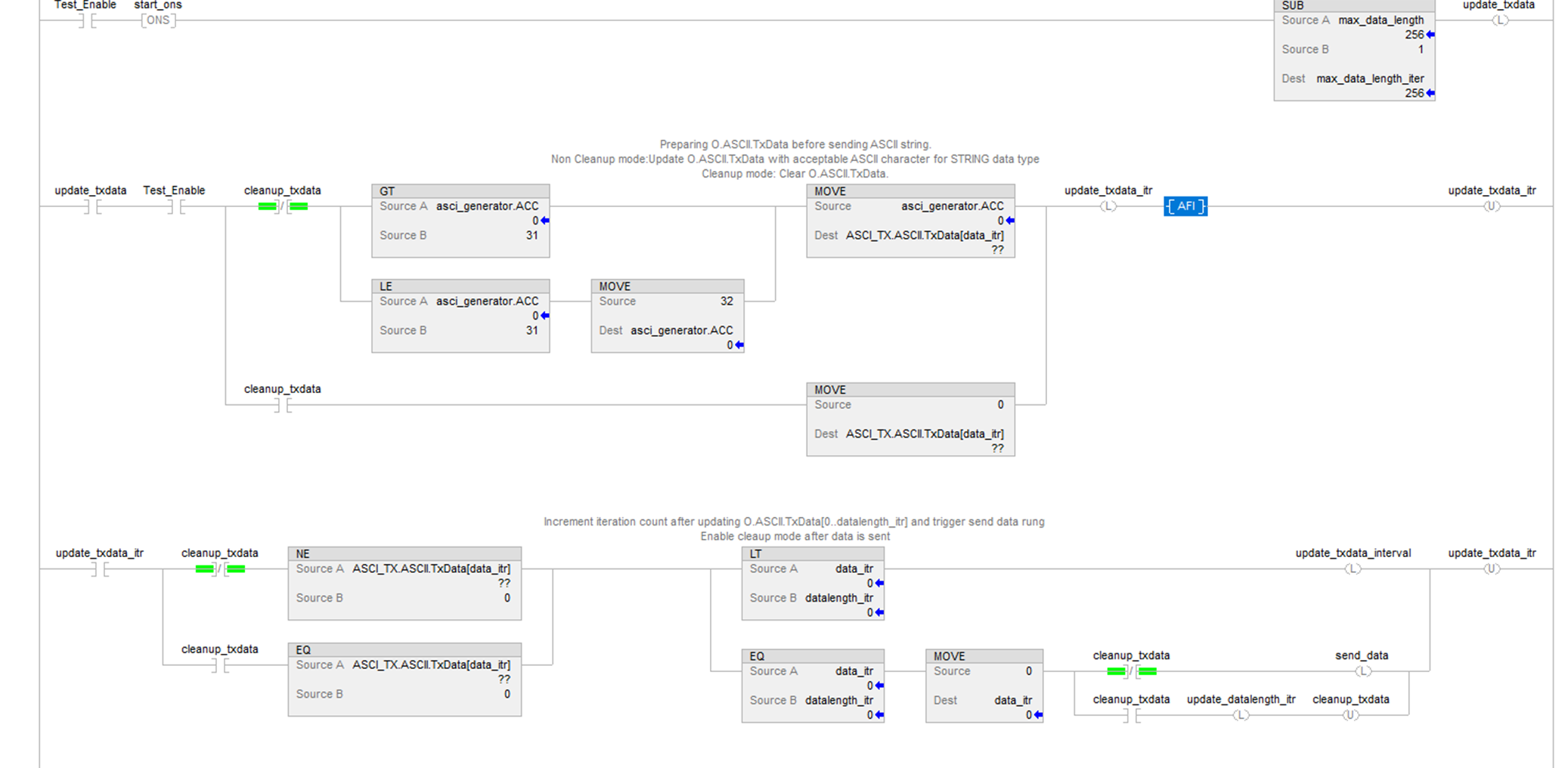Screen dimensions: 1568x768
Task: Select EQ block header comparing TxData[data_itr]
Action: click(x=404, y=650)
